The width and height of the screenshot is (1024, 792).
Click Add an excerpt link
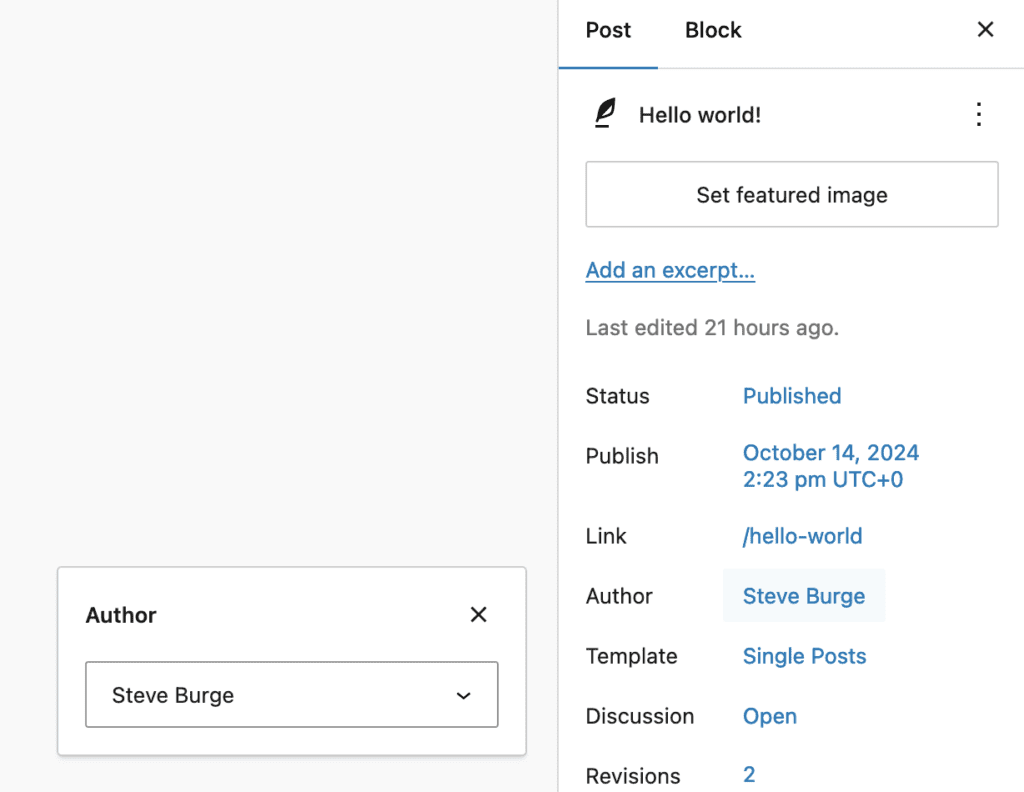670,269
